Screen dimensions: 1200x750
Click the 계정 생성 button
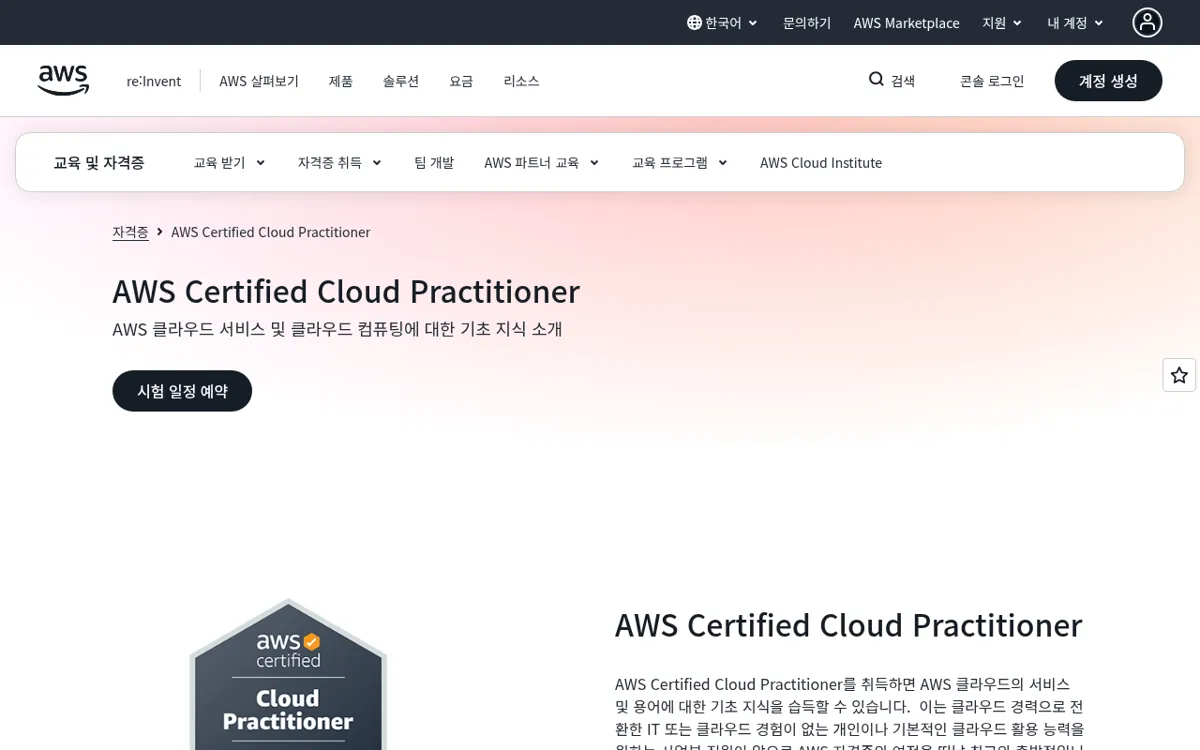coord(1108,81)
